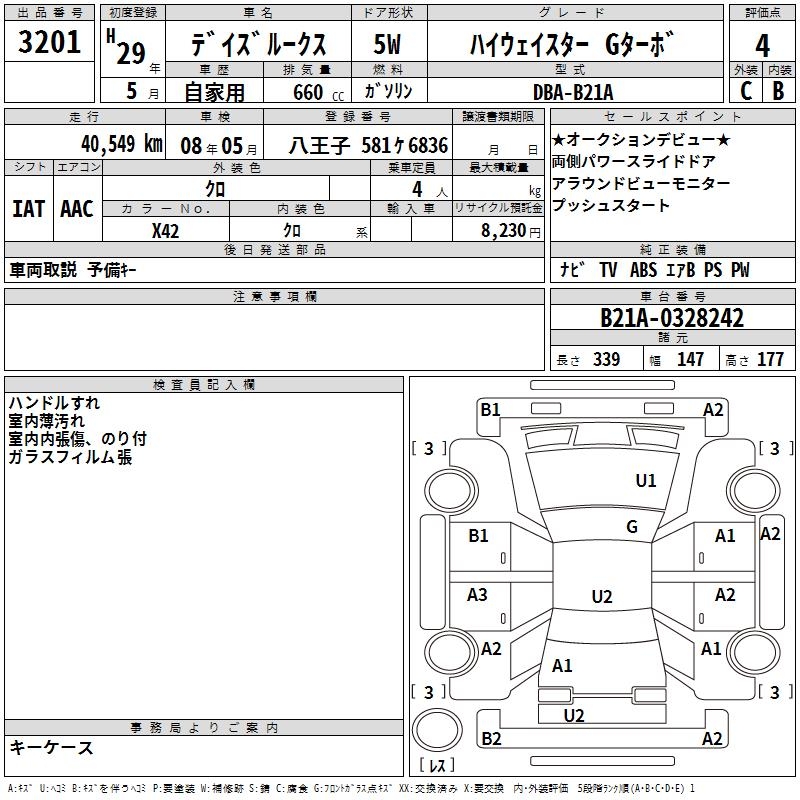
Task: Click A1 mark on rear hatch glass
Action: pos(562,665)
